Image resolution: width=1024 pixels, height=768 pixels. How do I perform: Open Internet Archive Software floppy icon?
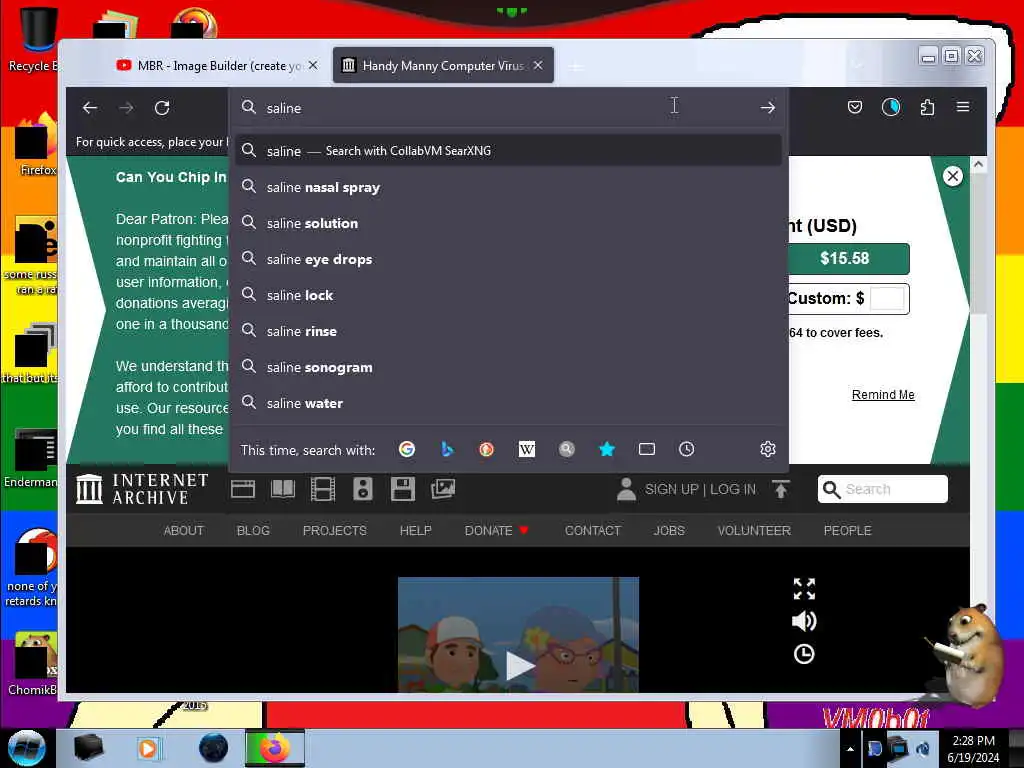(x=402, y=489)
